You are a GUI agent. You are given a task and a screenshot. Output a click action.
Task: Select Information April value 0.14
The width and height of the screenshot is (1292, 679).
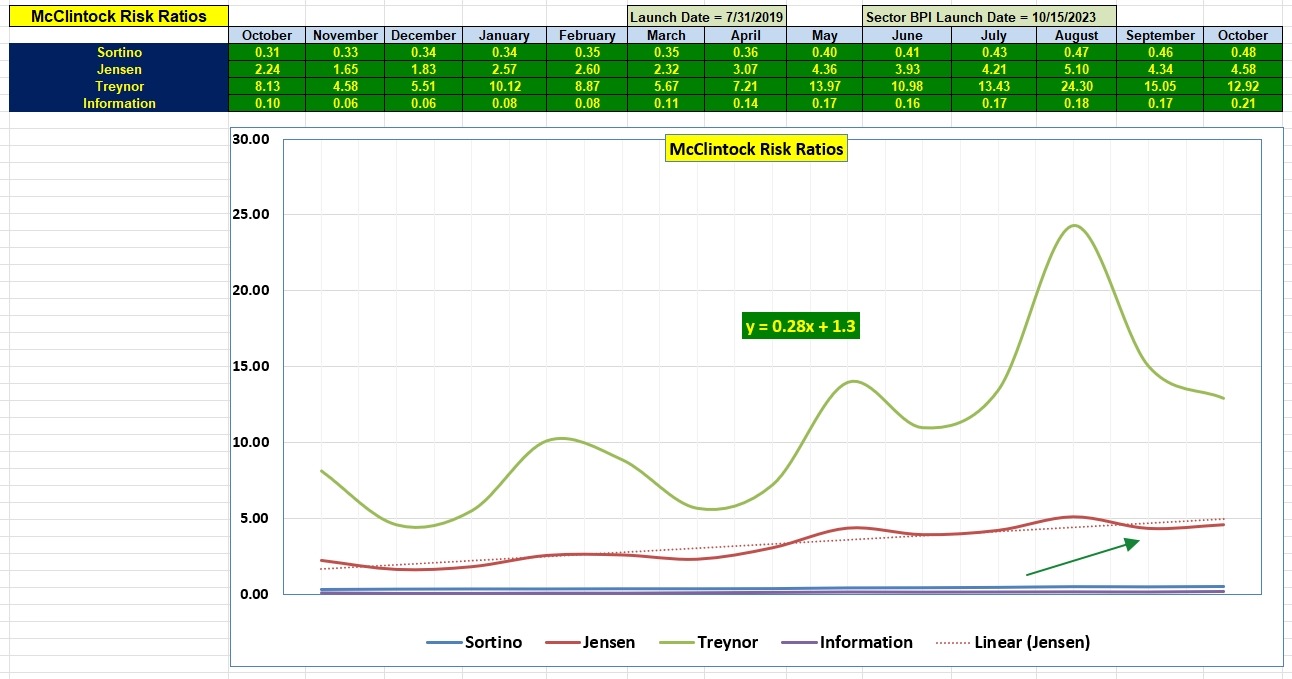(x=746, y=103)
